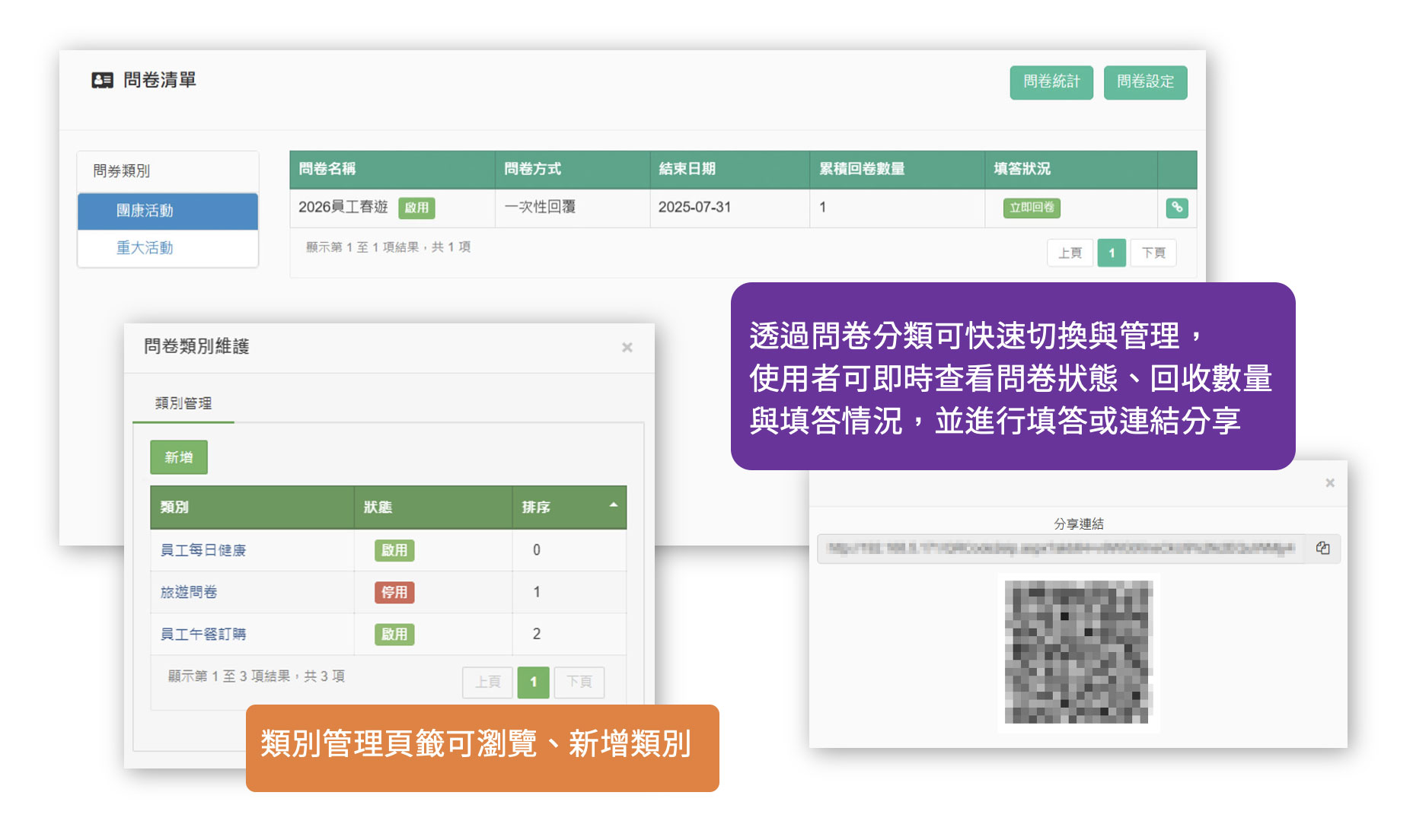Open 問卷統計 button
The height and width of the screenshot is (840, 1413).
(1051, 82)
